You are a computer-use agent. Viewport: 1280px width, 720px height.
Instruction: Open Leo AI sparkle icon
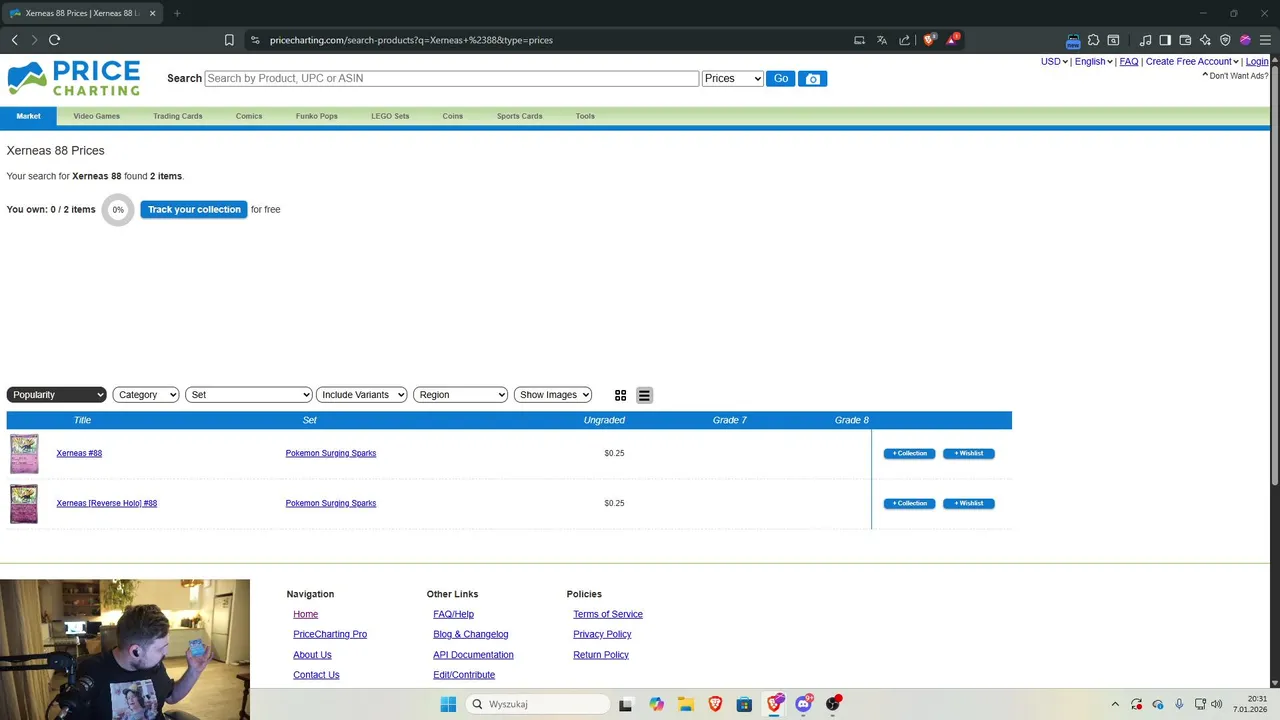(1205, 40)
